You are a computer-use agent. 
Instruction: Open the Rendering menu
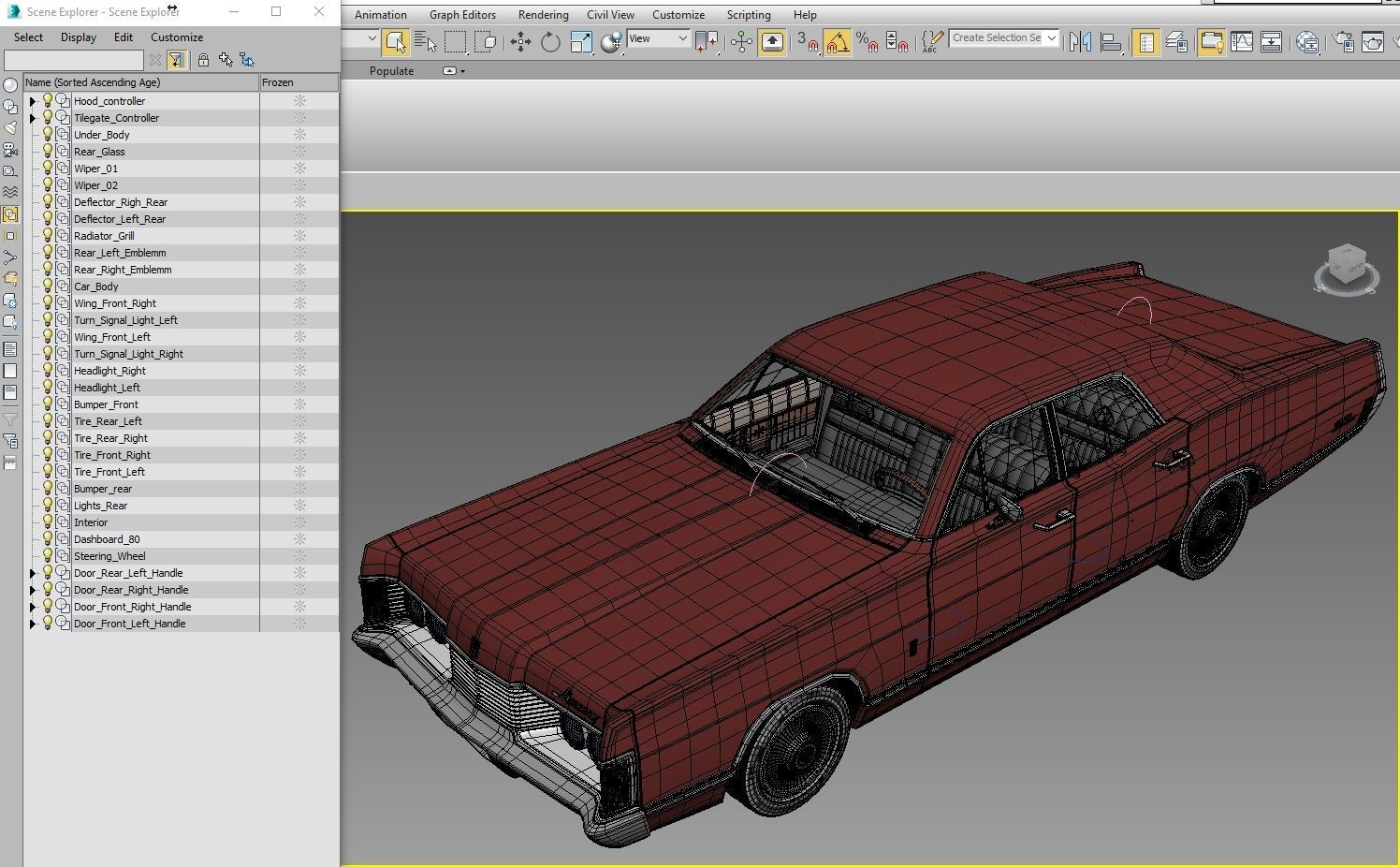click(x=543, y=15)
